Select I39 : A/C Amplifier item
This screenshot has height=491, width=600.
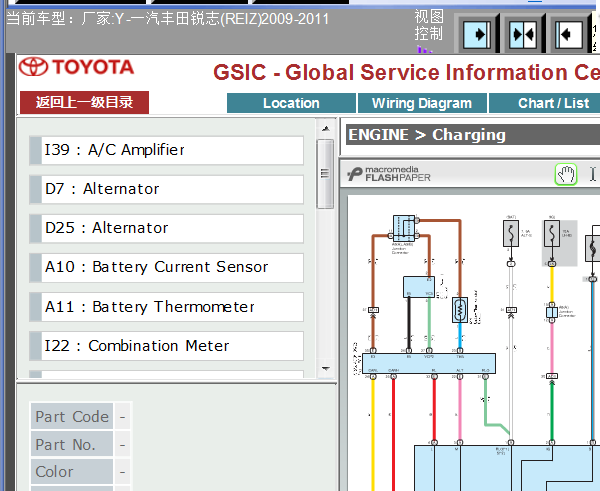[166, 150]
